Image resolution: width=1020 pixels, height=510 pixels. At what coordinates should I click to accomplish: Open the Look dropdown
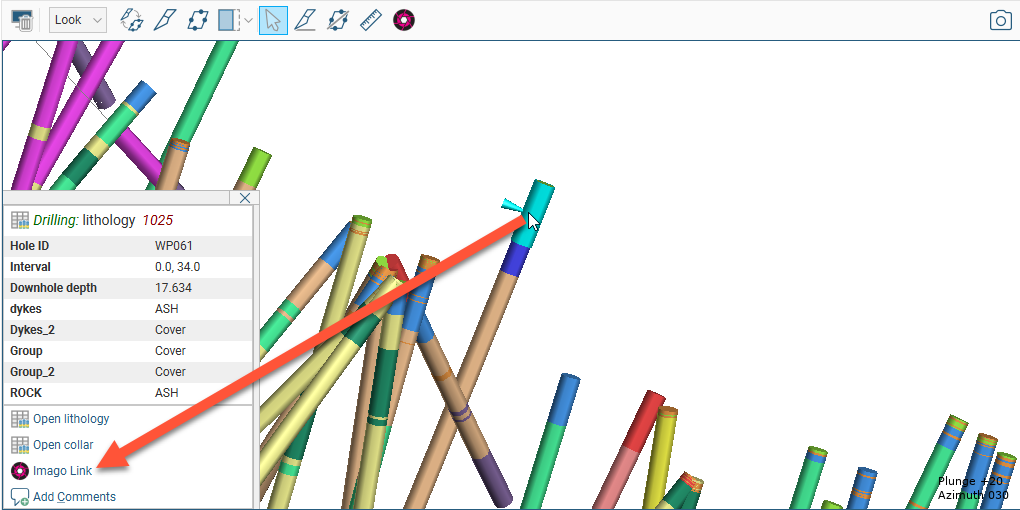click(x=78, y=20)
